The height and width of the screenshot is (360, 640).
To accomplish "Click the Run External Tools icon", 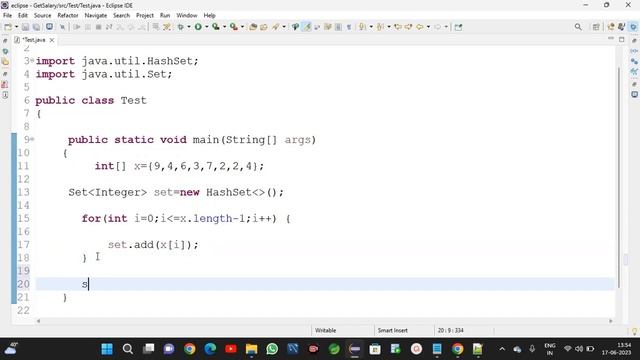I will click(x=233, y=27).
